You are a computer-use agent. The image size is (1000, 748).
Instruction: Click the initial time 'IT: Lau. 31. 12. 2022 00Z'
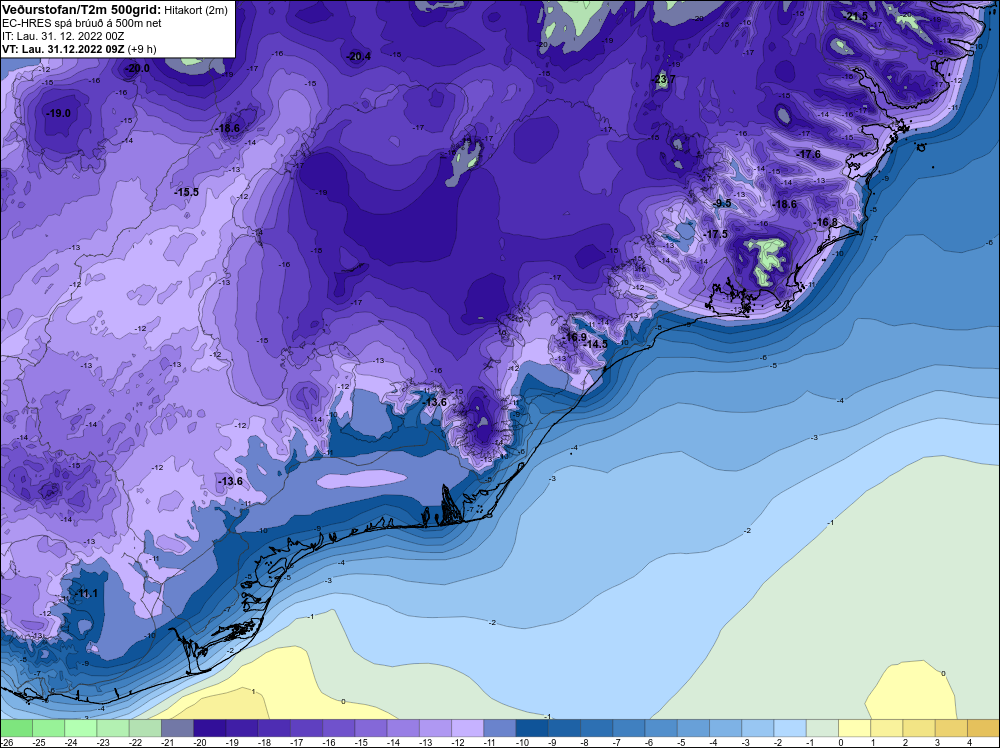click(x=63, y=36)
